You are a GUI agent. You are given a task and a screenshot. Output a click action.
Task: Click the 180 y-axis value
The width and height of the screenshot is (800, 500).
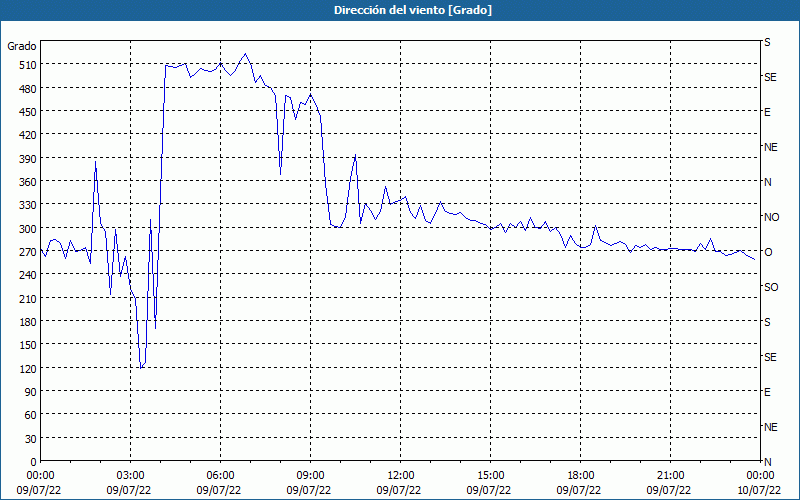(x=28, y=322)
